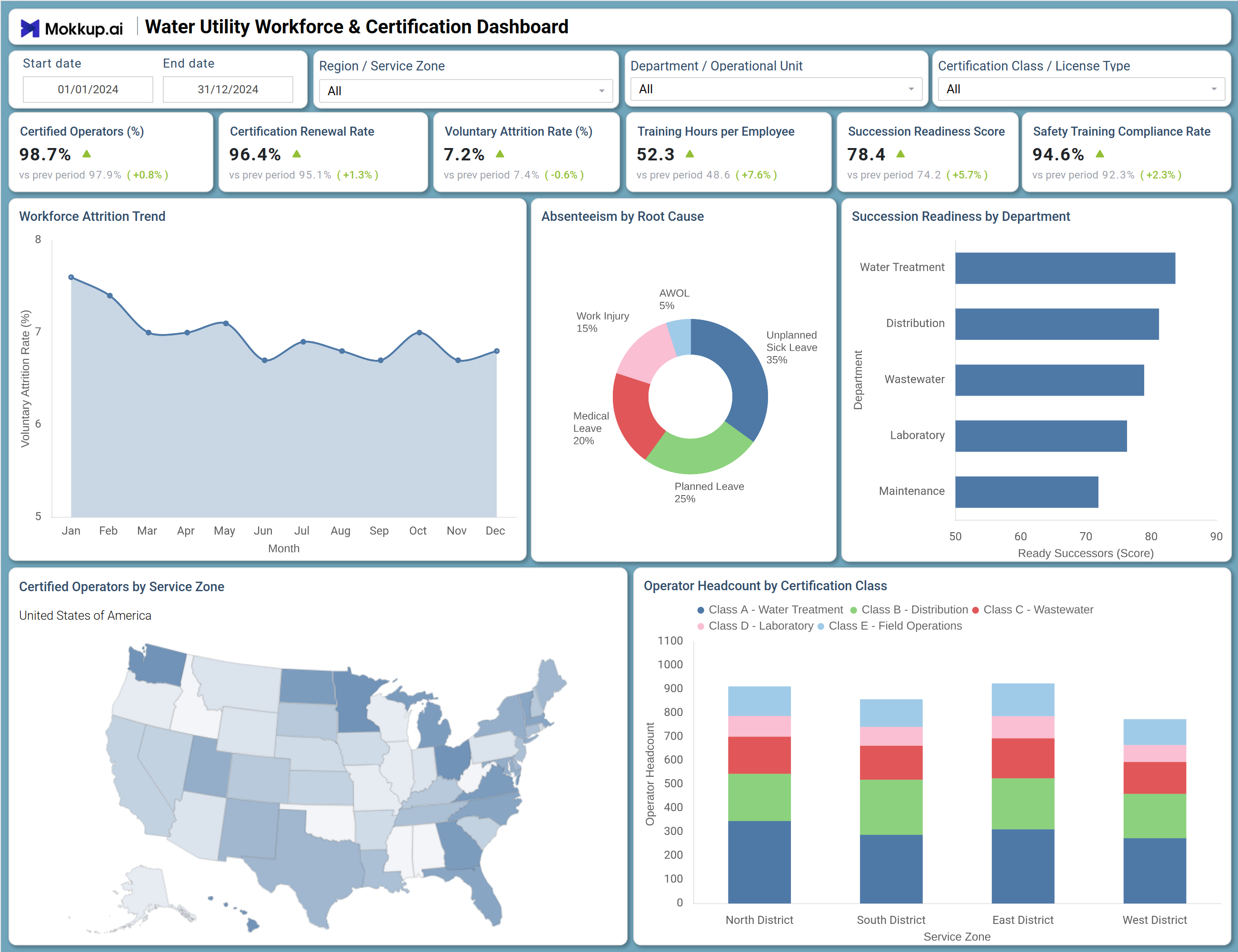
Task: Click the Succession Readiness by Department title
Action: coord(961,217)
